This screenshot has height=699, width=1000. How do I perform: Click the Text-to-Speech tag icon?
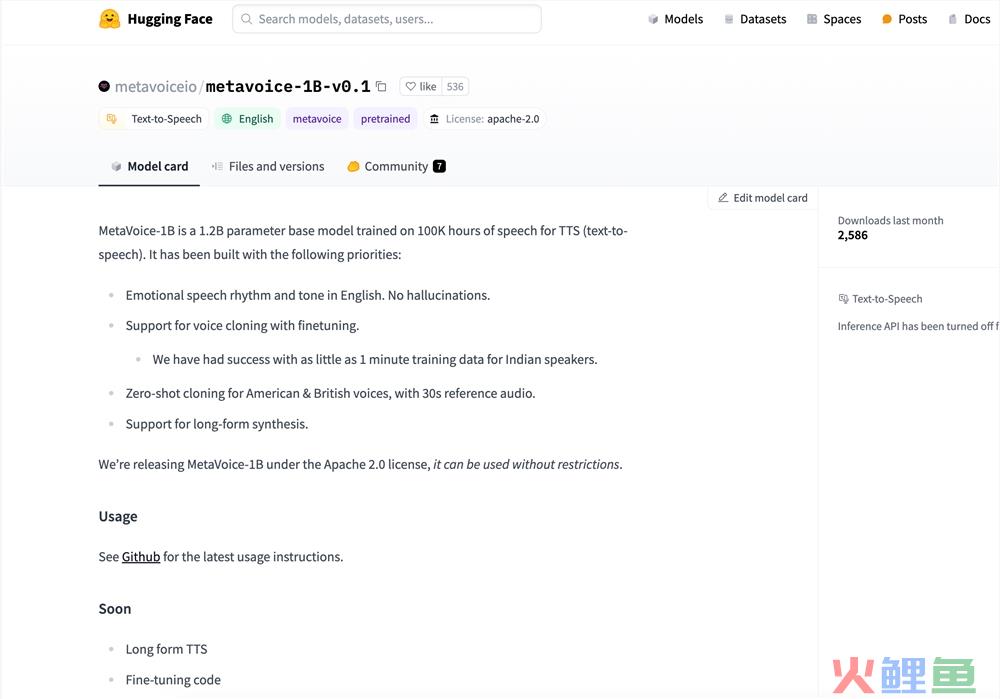(x=112, y=119)
